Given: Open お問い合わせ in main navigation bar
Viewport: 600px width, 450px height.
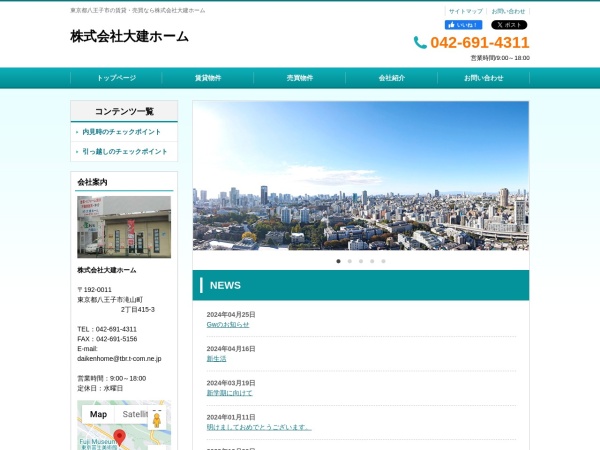Looking at the screenshot, I should click(483, 78).
